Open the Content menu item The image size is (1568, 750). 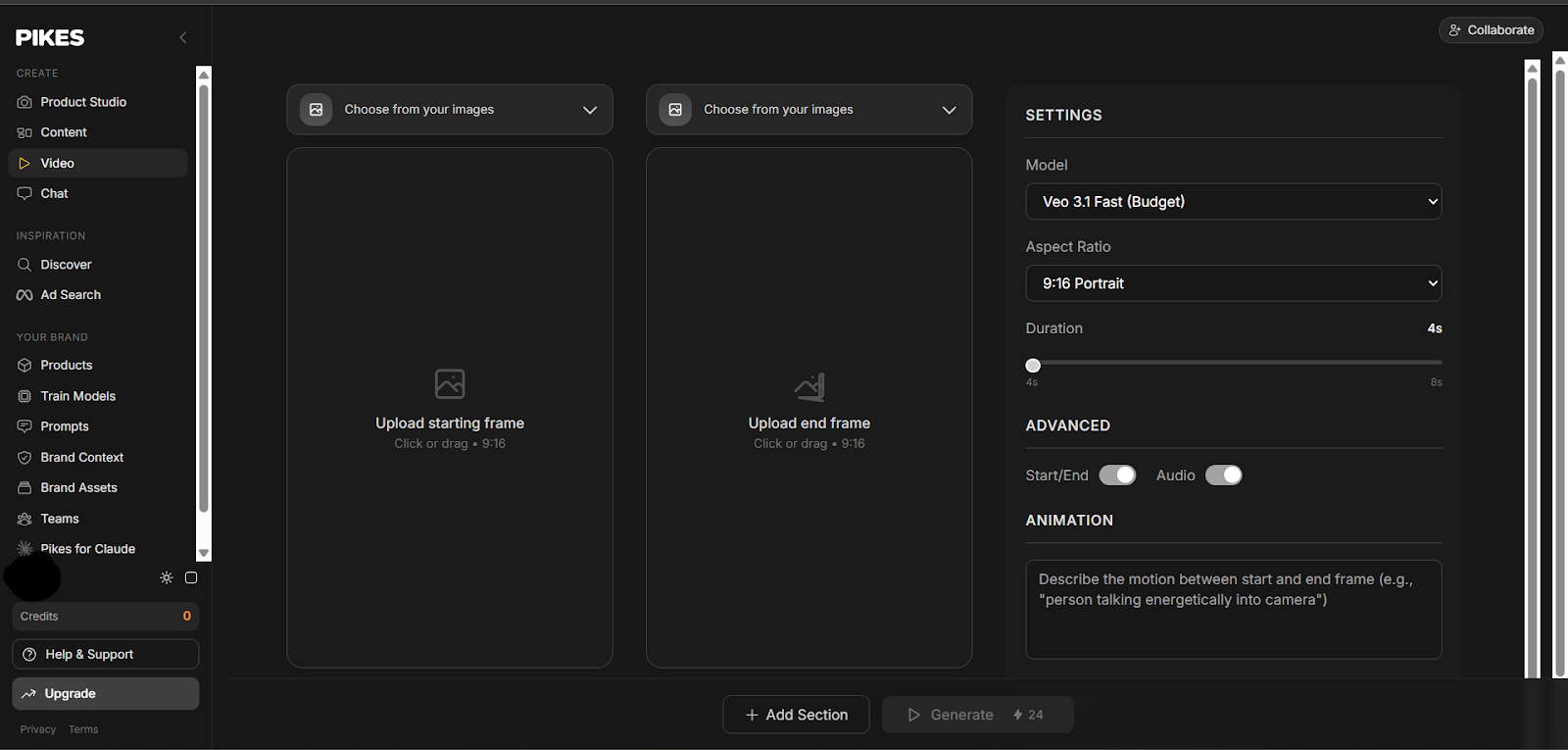(x=98, y=132)
